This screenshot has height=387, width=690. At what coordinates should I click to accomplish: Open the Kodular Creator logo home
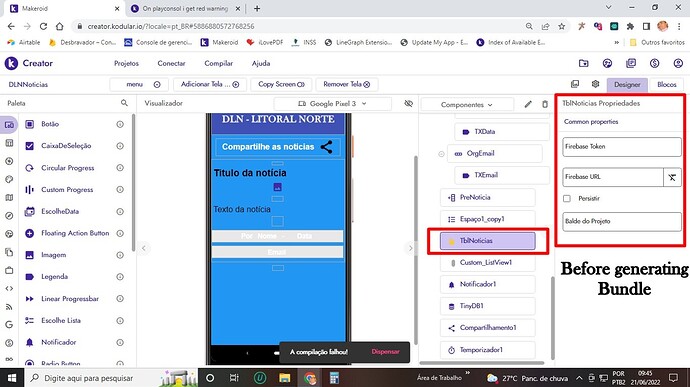click(x=11, y=63)
